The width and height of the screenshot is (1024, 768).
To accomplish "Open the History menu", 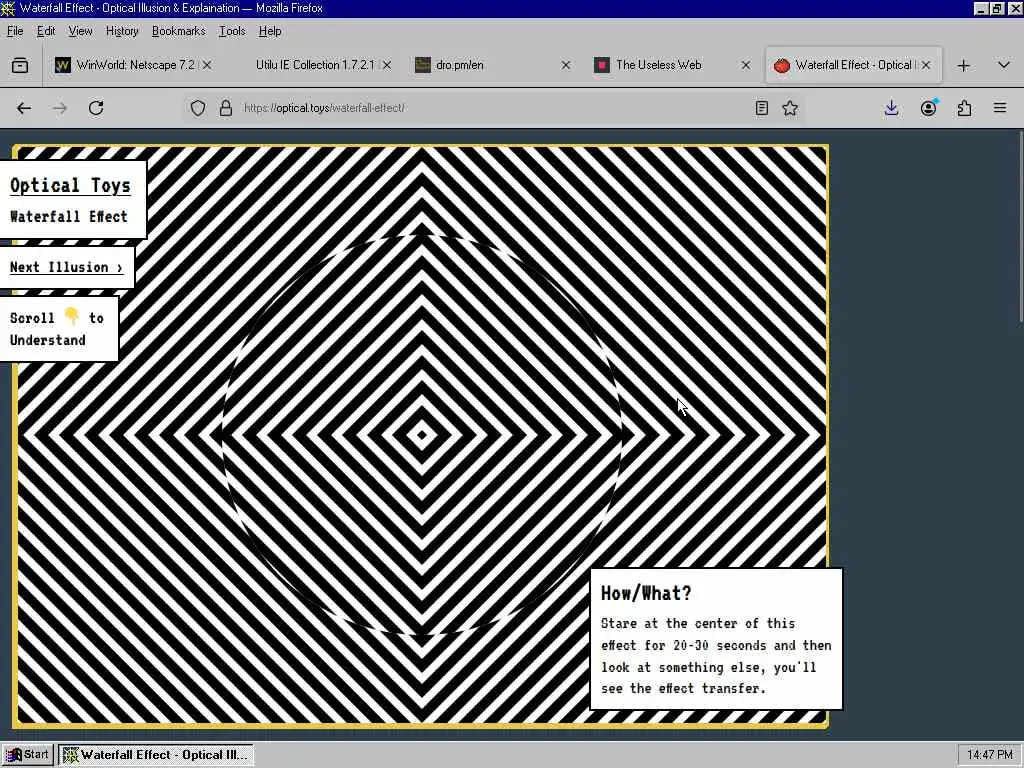I will [122, 31].
